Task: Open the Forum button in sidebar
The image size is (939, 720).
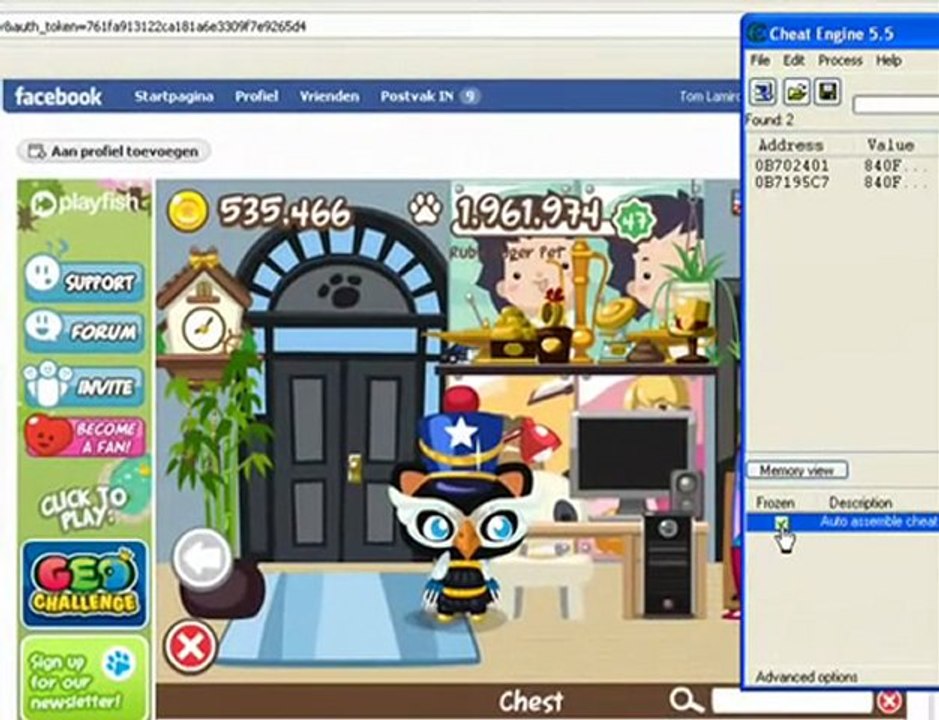Action: coord(84,329)
